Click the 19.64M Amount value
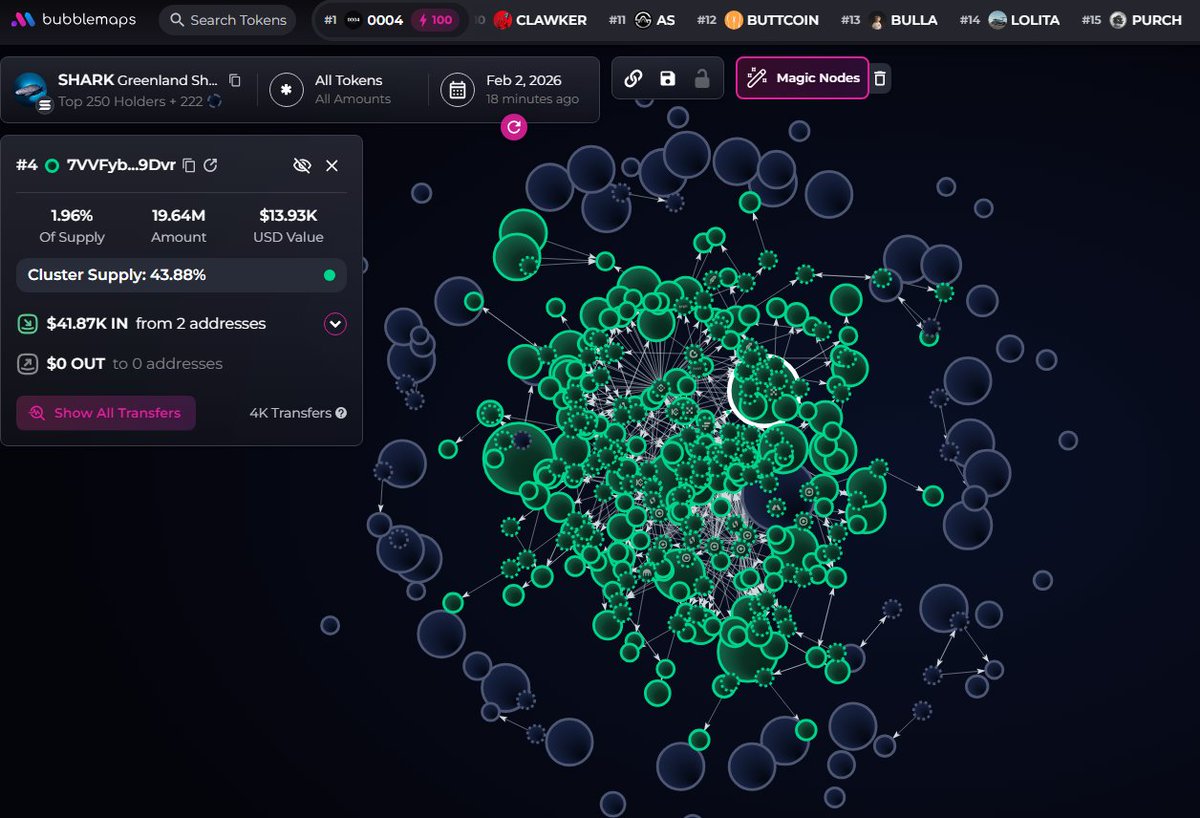Image resolution: width=1200 pixels, height=818 pixels. pyautogui.click(x=179, y=215)
